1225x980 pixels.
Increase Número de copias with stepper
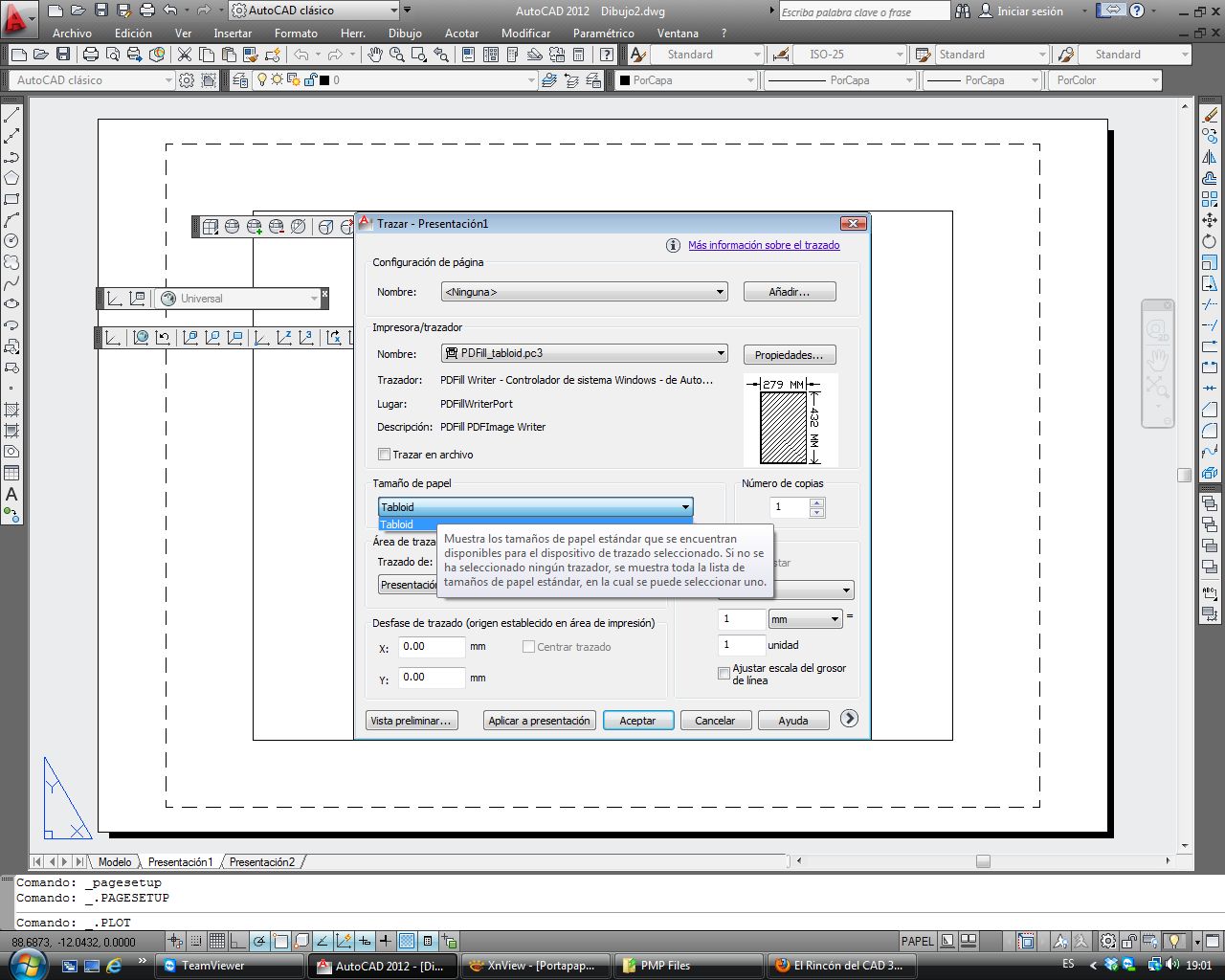pos(816,502)
